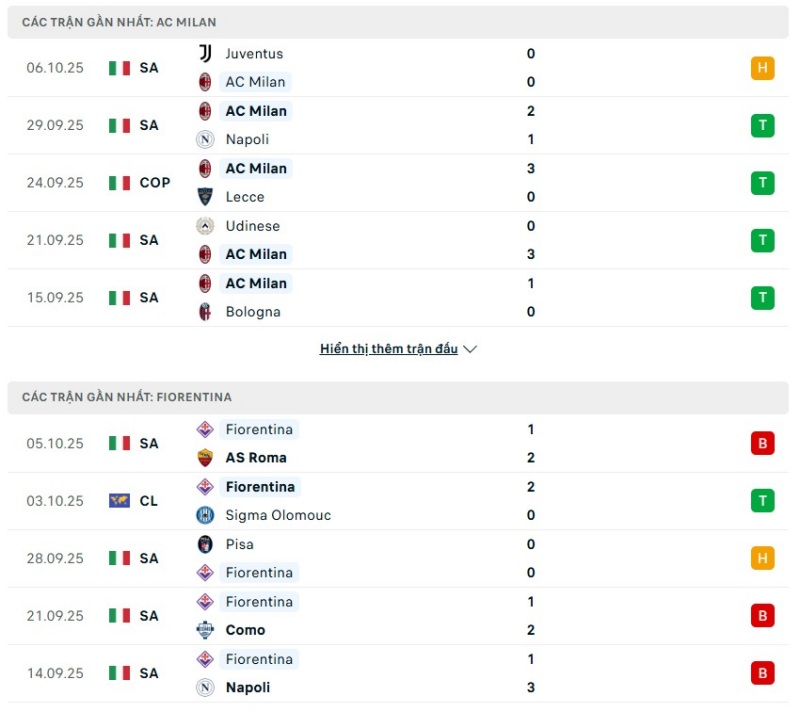Click the AS Roma club logo

tap(204, 457)
